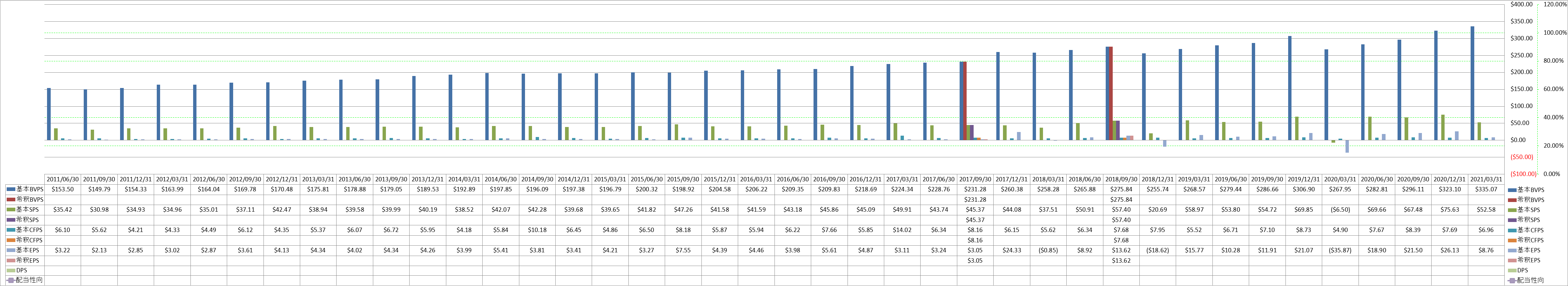Click the $30.98 SPS cell
The image size is (1568, 286).
99,210
